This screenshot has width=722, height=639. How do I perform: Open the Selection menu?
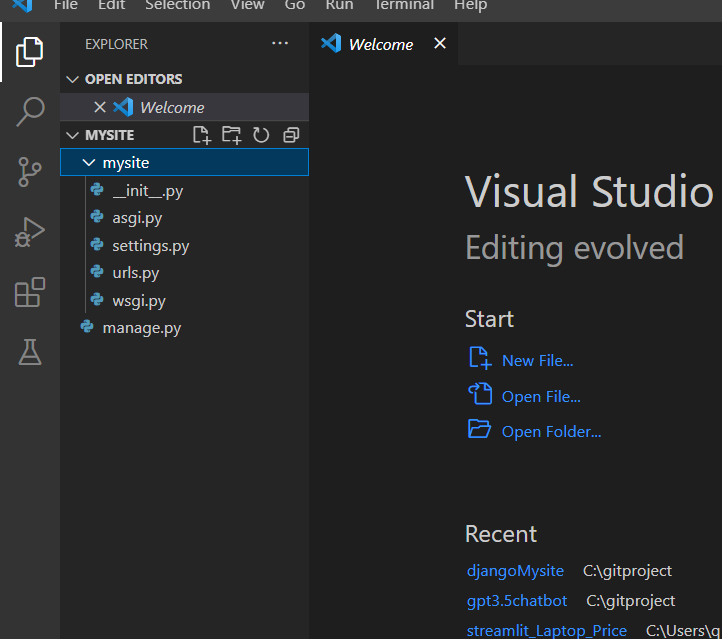point(178,6)
